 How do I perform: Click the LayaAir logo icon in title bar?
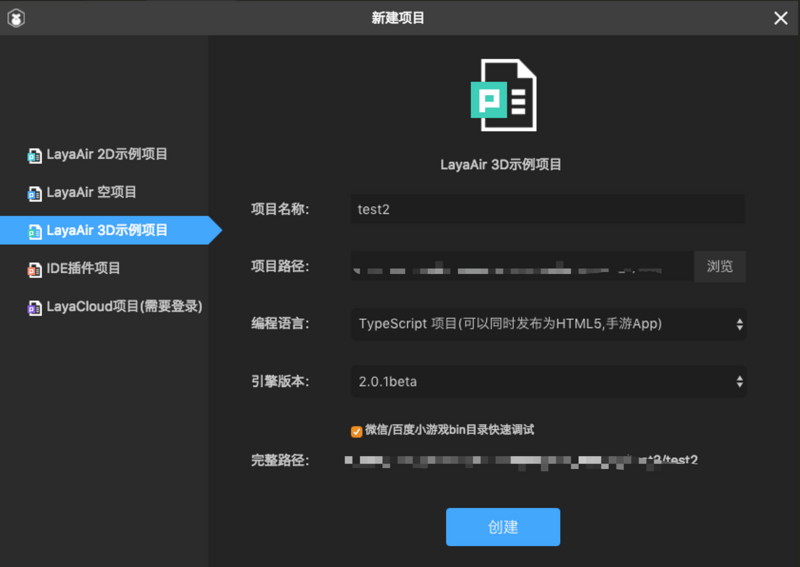click(16, 18)
